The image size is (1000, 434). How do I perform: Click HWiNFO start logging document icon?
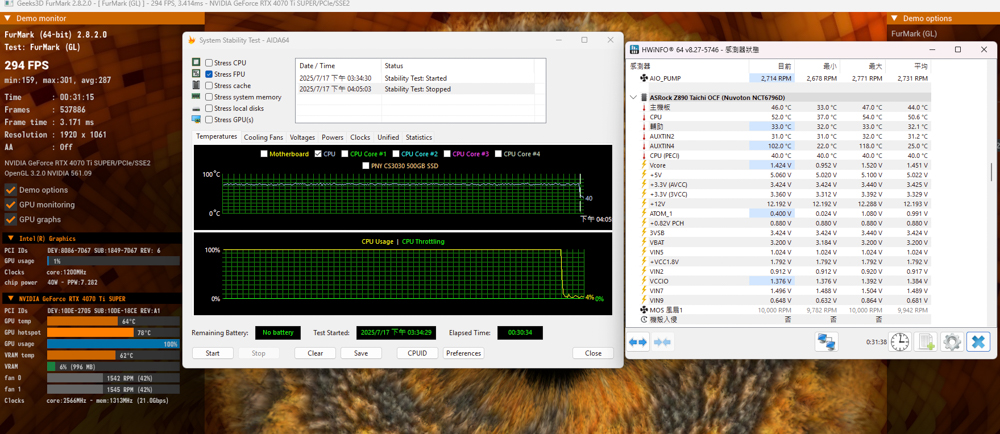tap(925, 342)
